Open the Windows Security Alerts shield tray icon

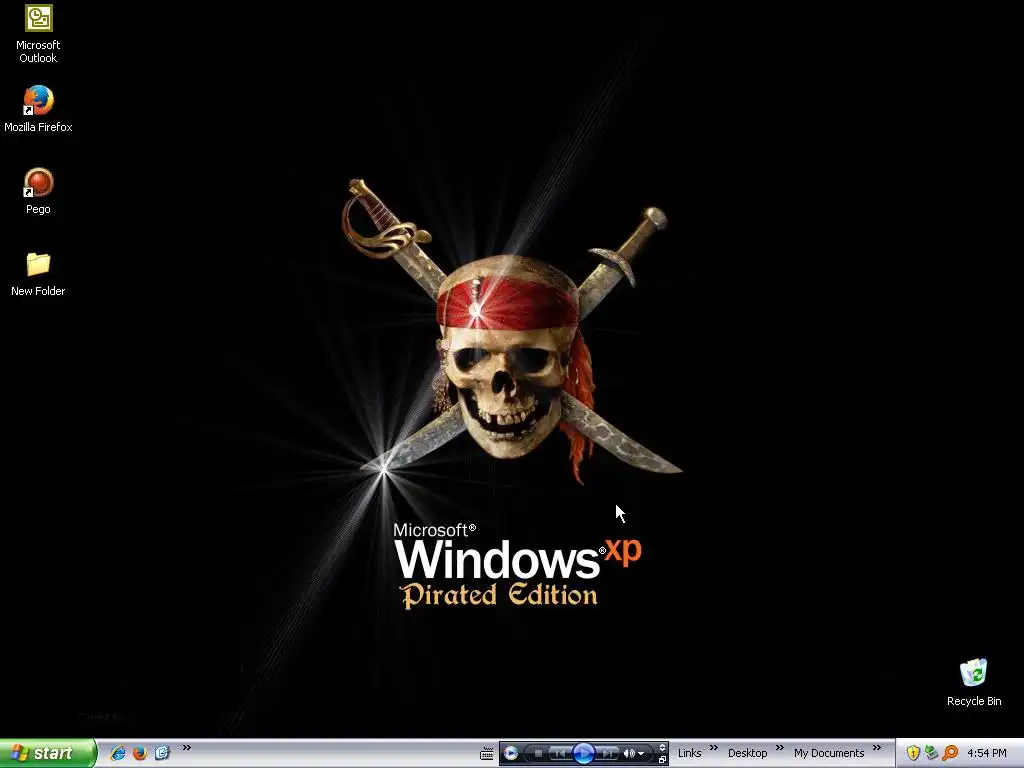[x=913, y=753]
